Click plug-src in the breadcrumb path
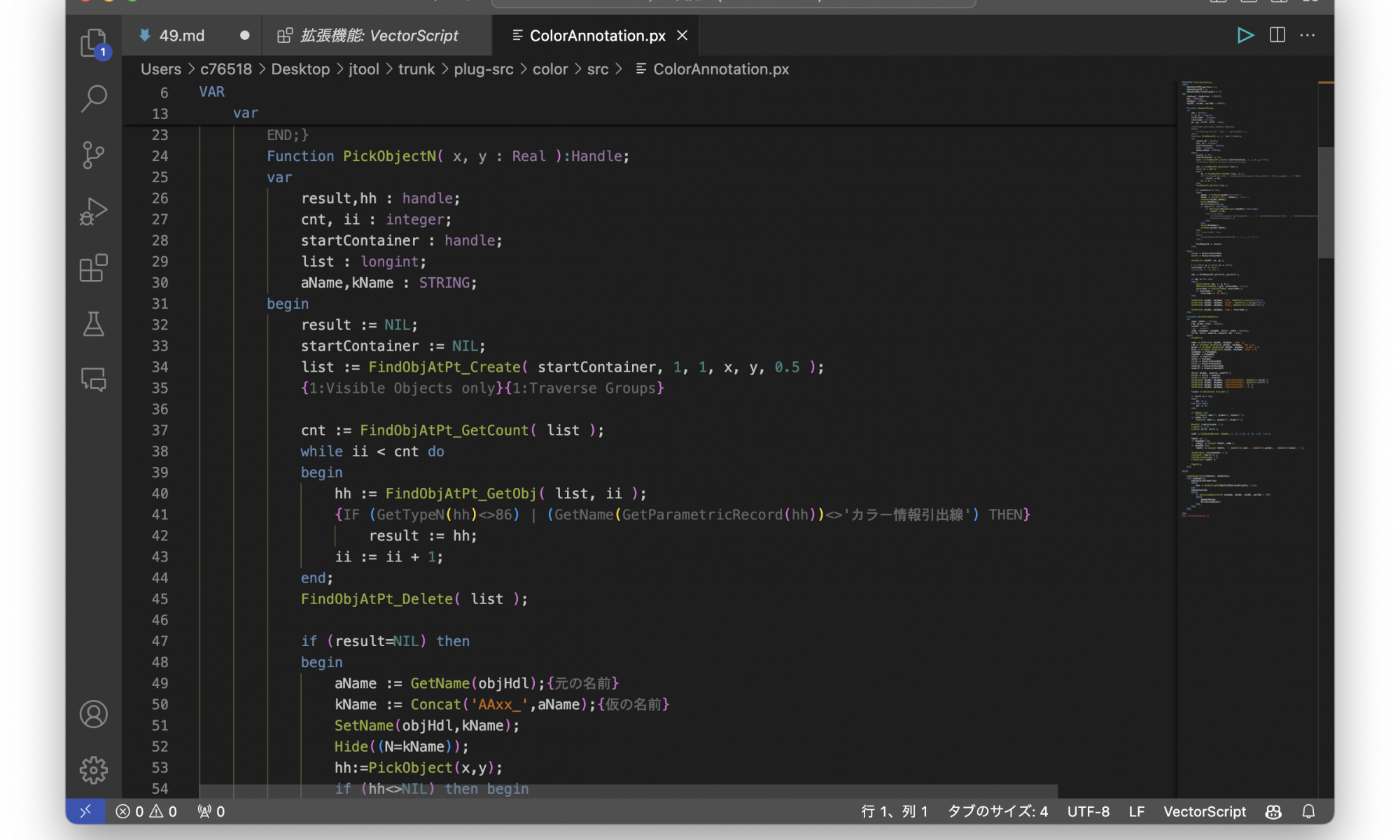This screenshot has width=1400, height=840. click(483, 69)
